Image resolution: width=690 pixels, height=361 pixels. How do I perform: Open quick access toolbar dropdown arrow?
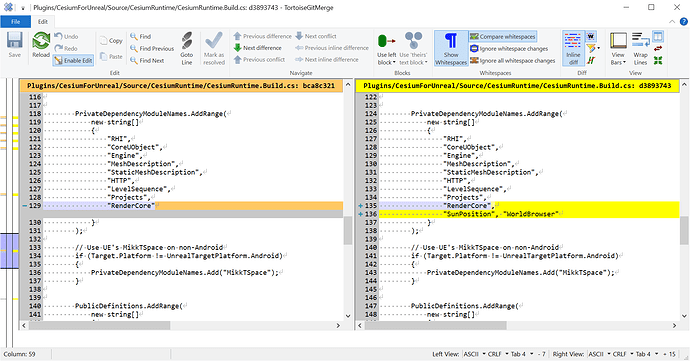[22, 8]
